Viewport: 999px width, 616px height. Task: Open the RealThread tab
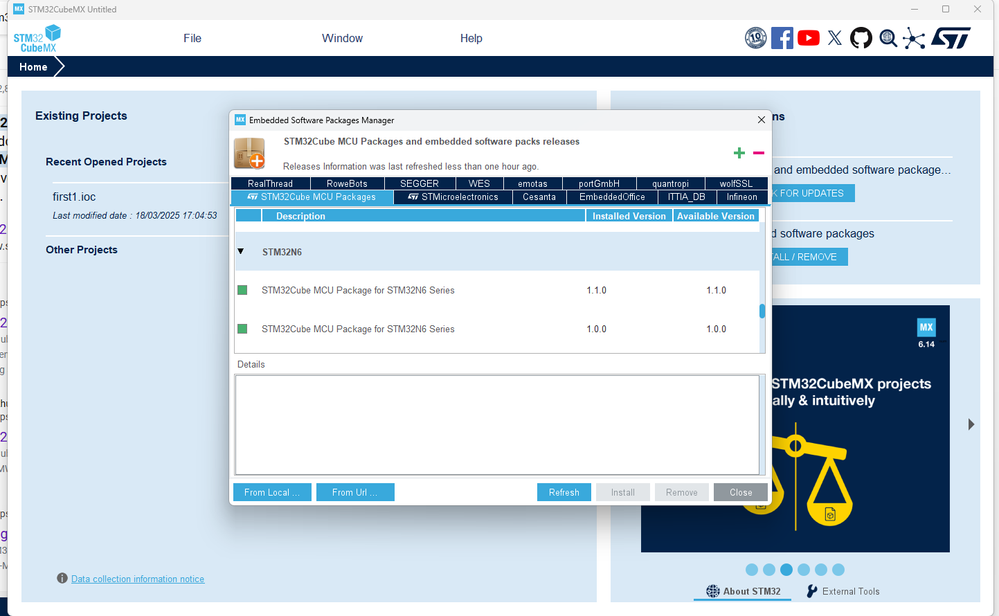coord(270,183)
